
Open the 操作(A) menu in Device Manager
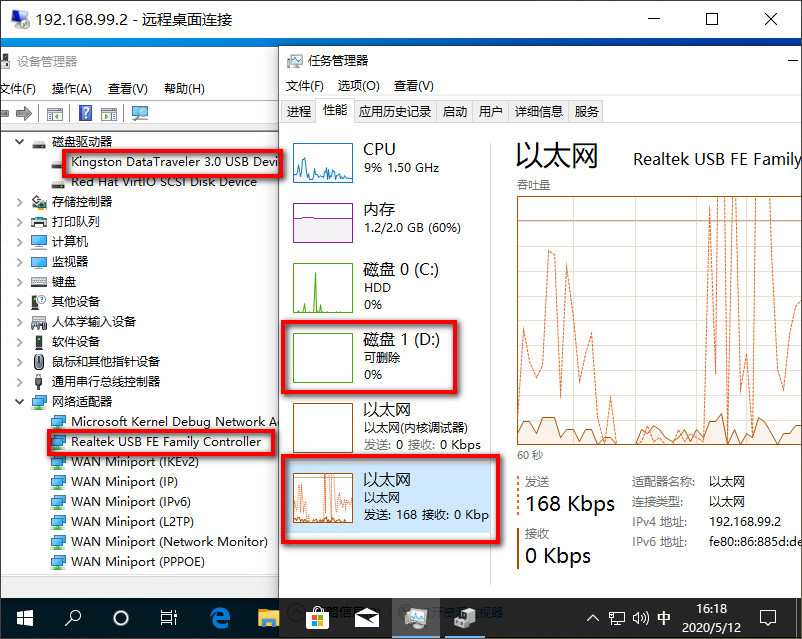(71, 88)
